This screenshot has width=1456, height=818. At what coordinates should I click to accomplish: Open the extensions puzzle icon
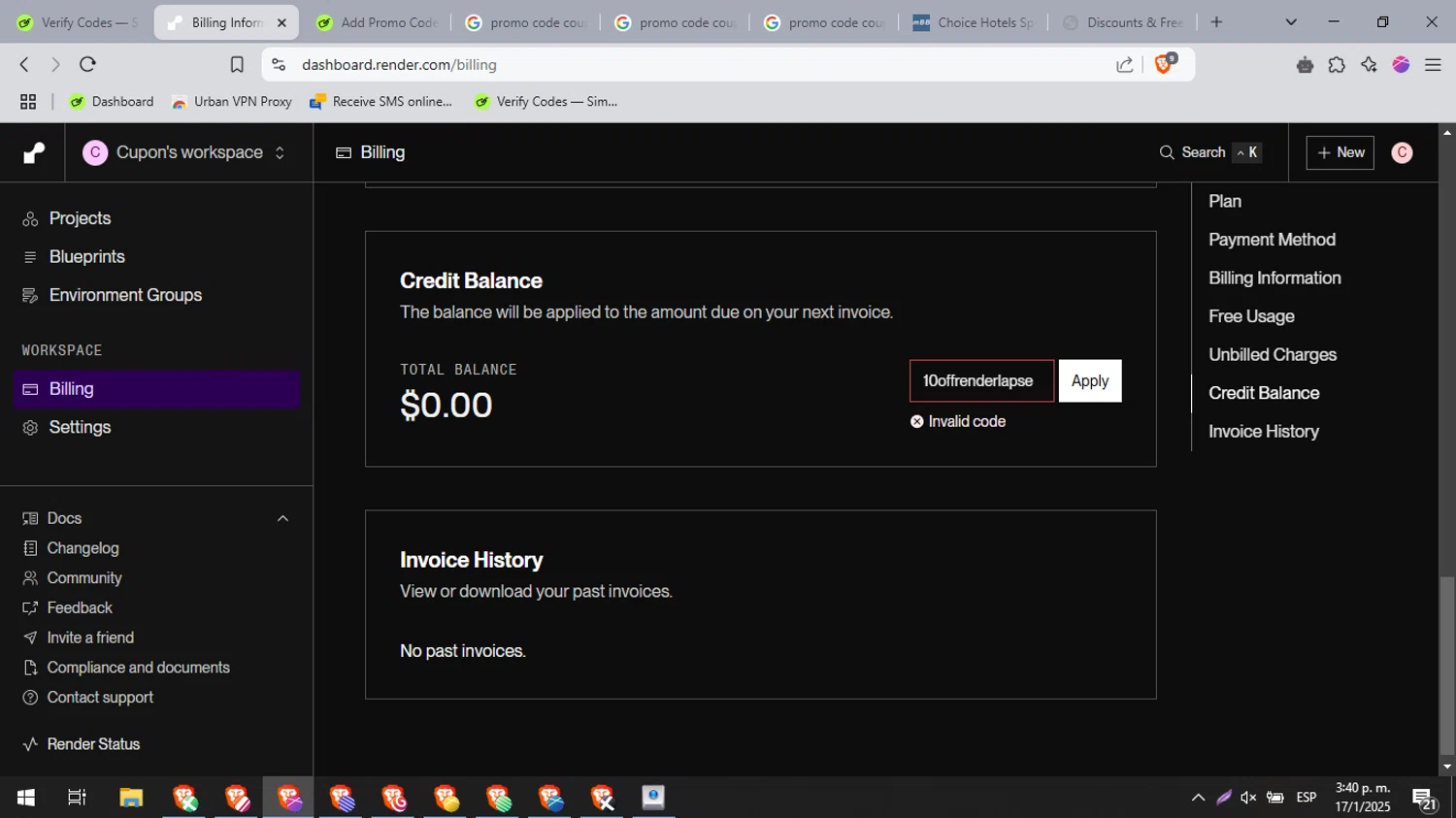(x=1337, y=65)
